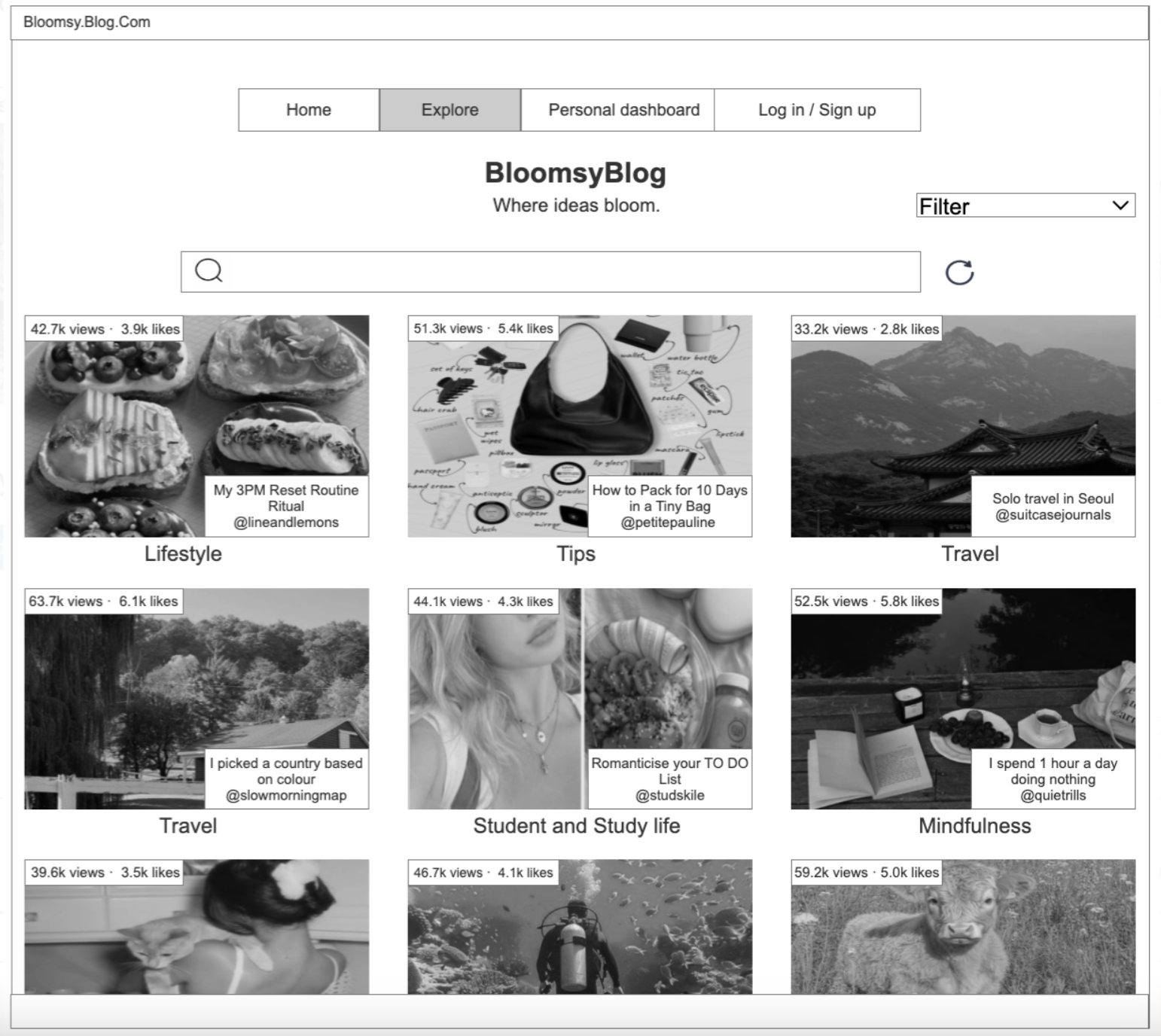The height and width of the screenshot is (1036, 1161).
Task: Click the Lifestyle category label
Action: tap(183, 554)
